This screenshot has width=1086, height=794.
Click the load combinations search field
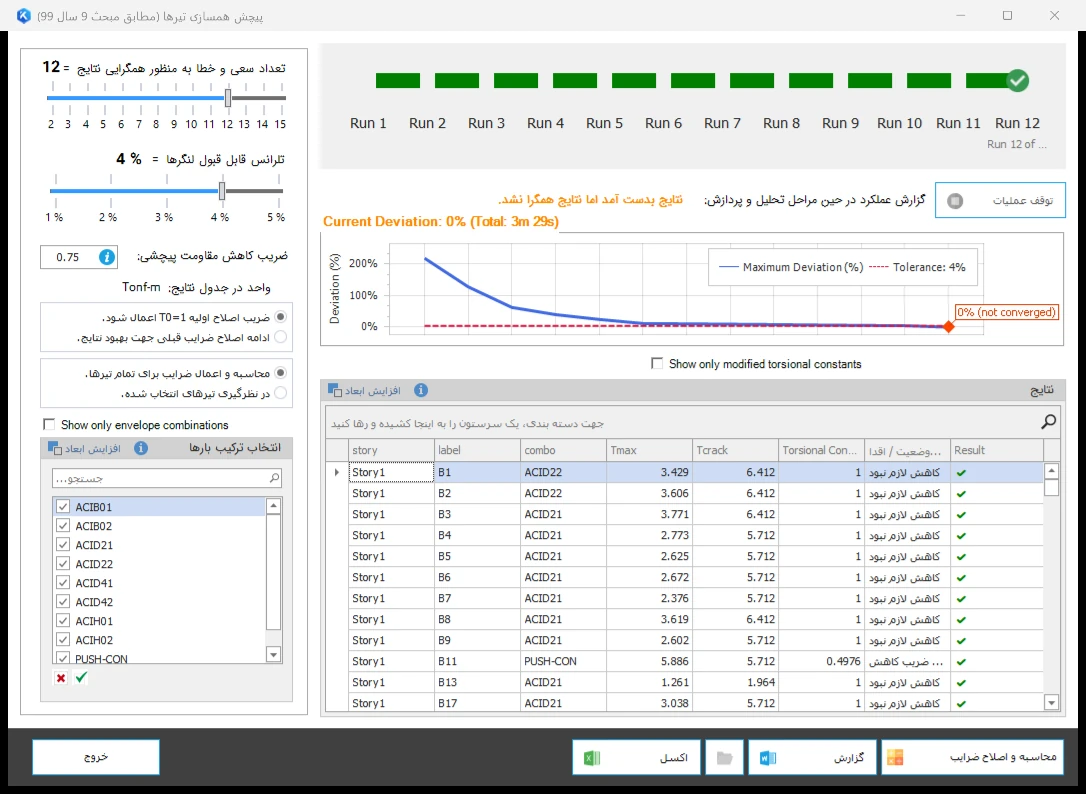pyautogui.click(x=167, y=478)
